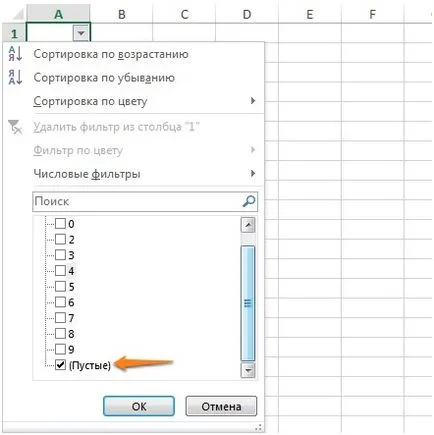Click the select-all corner triangle icon

click(17, 14)
